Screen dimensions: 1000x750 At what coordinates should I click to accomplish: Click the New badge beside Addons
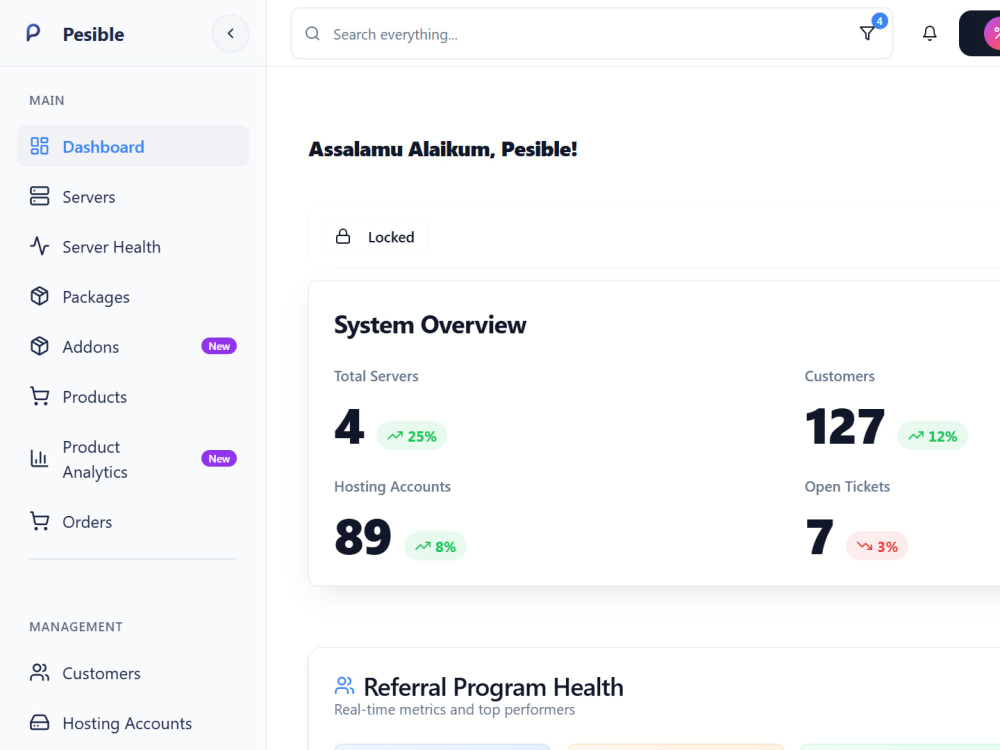tap(219, 346)
